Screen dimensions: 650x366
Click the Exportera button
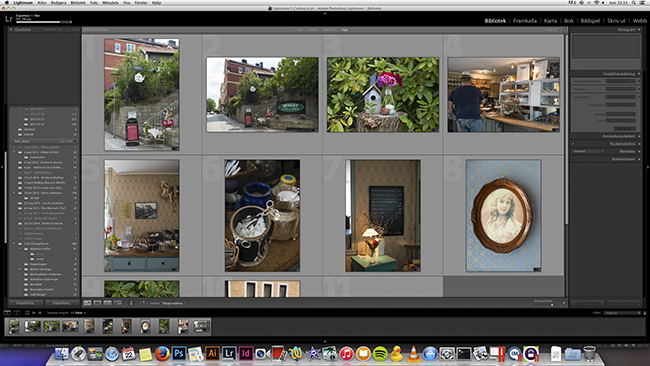pos(63,303)
